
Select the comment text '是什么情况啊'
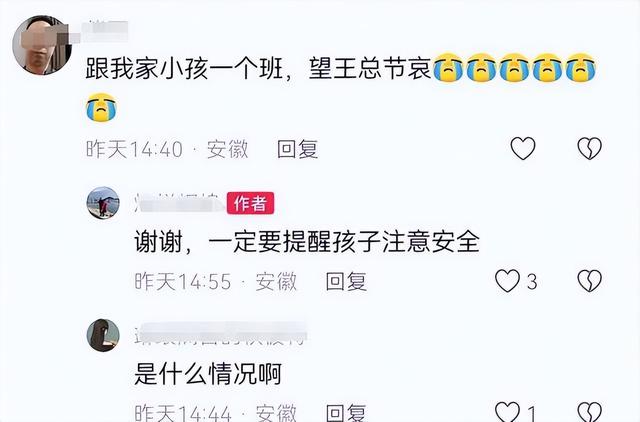point(208,374)
